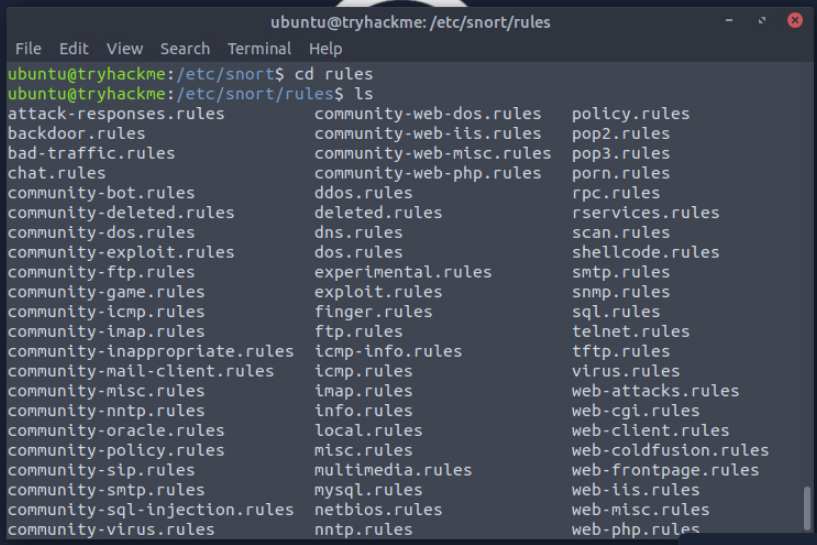Click on shellcode.rules in the listing
Screen dimensions: 817x545
[x=645, y=252]
